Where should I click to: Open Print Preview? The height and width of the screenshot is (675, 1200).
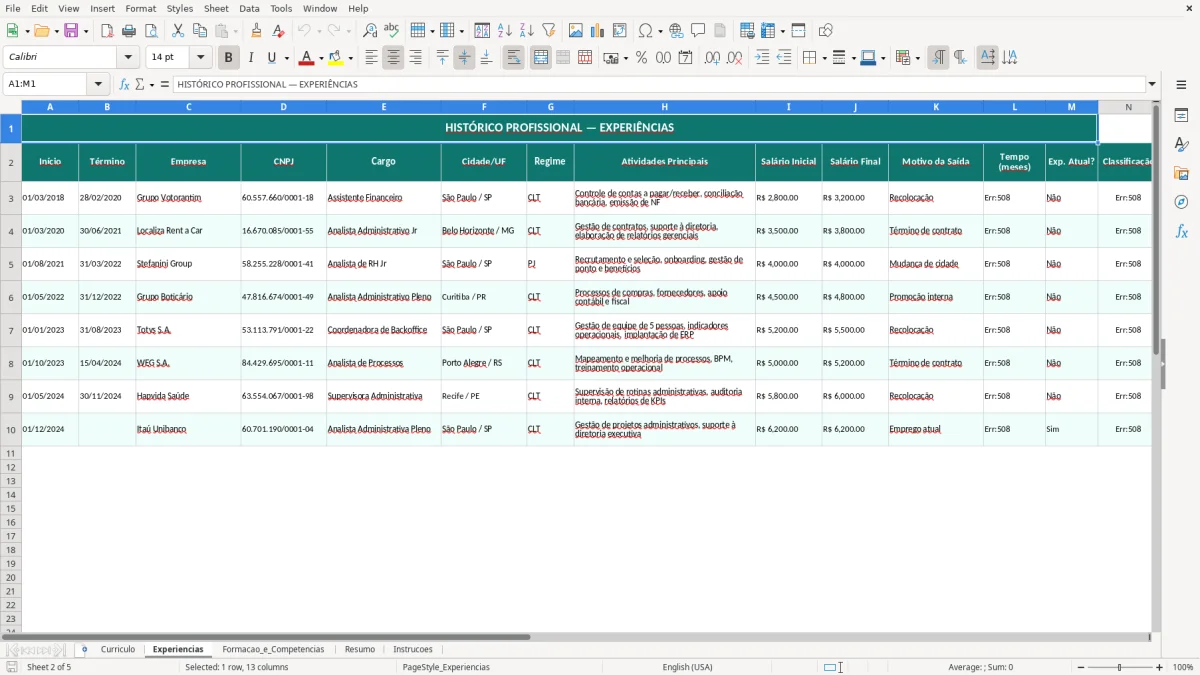pos(151,31)
